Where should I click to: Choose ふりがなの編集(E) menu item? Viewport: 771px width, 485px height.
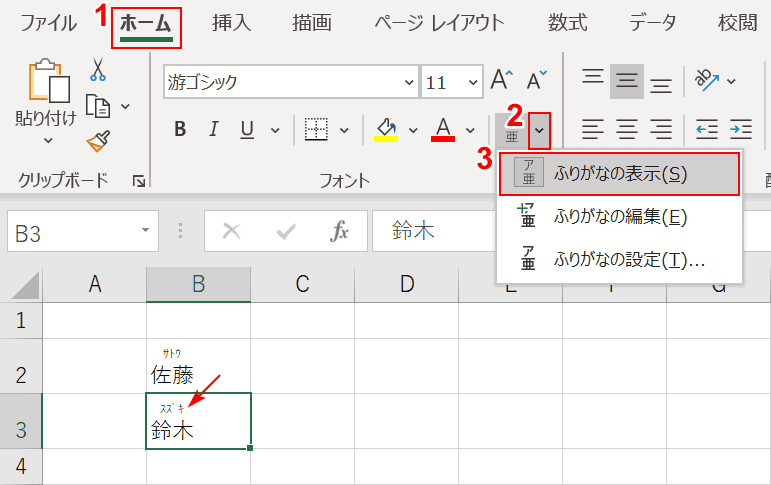(x=620, y=216)
